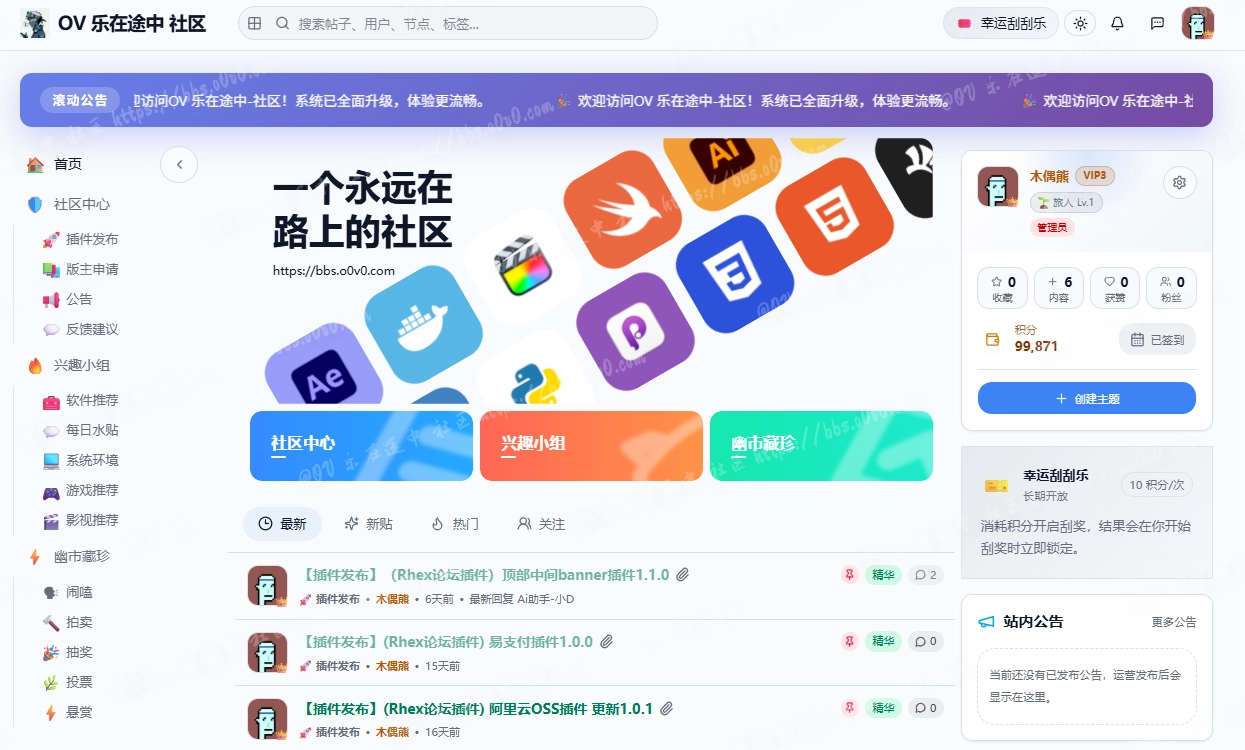Click the 滚动公告 label on banner
Screen dimensions: 1245x750
(80, 100)
